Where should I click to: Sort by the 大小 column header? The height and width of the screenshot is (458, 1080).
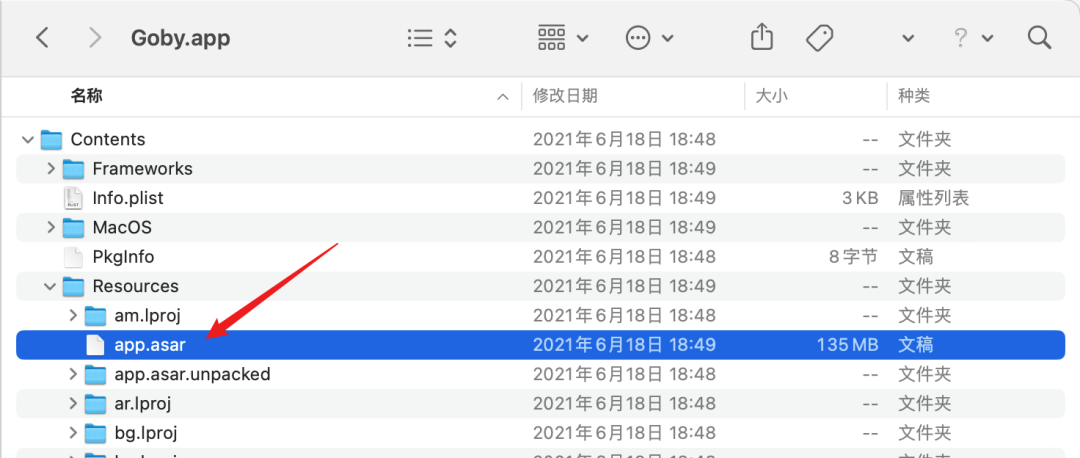tap(771, 96)
